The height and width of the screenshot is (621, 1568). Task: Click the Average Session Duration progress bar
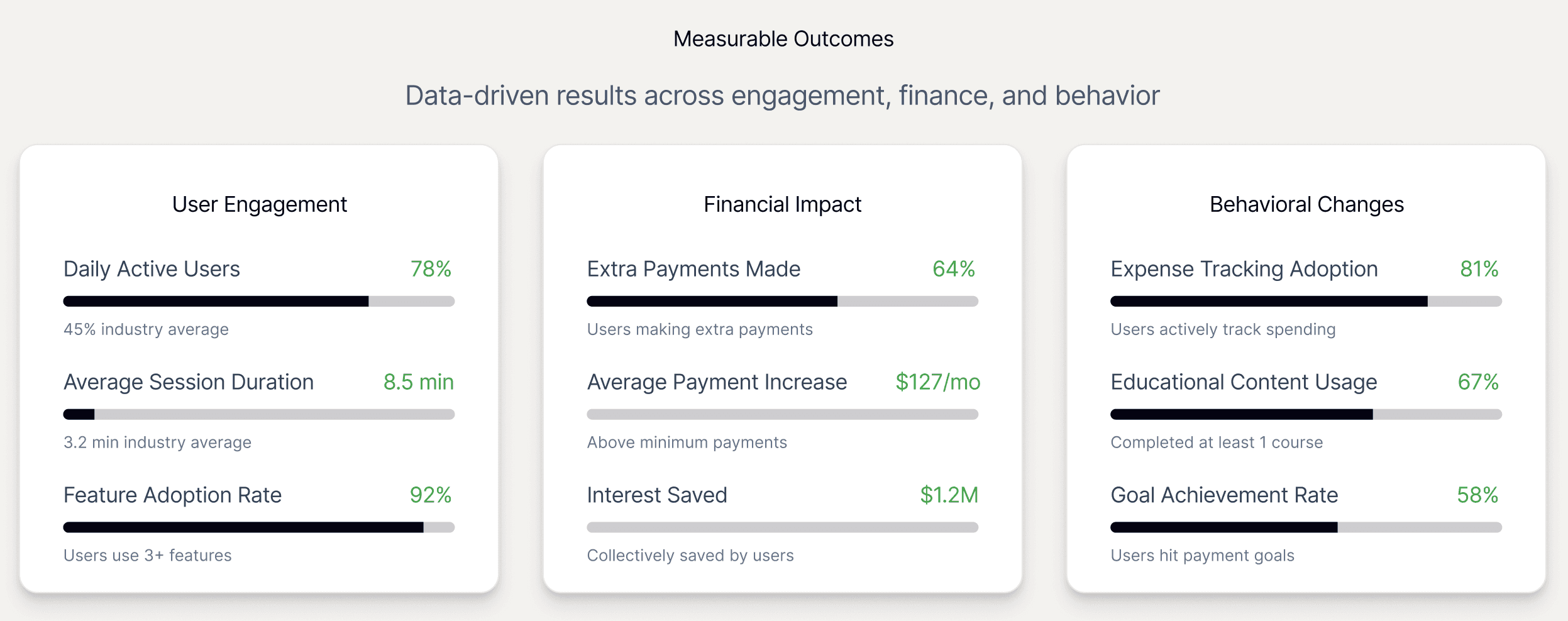click(x=258, y=414)
